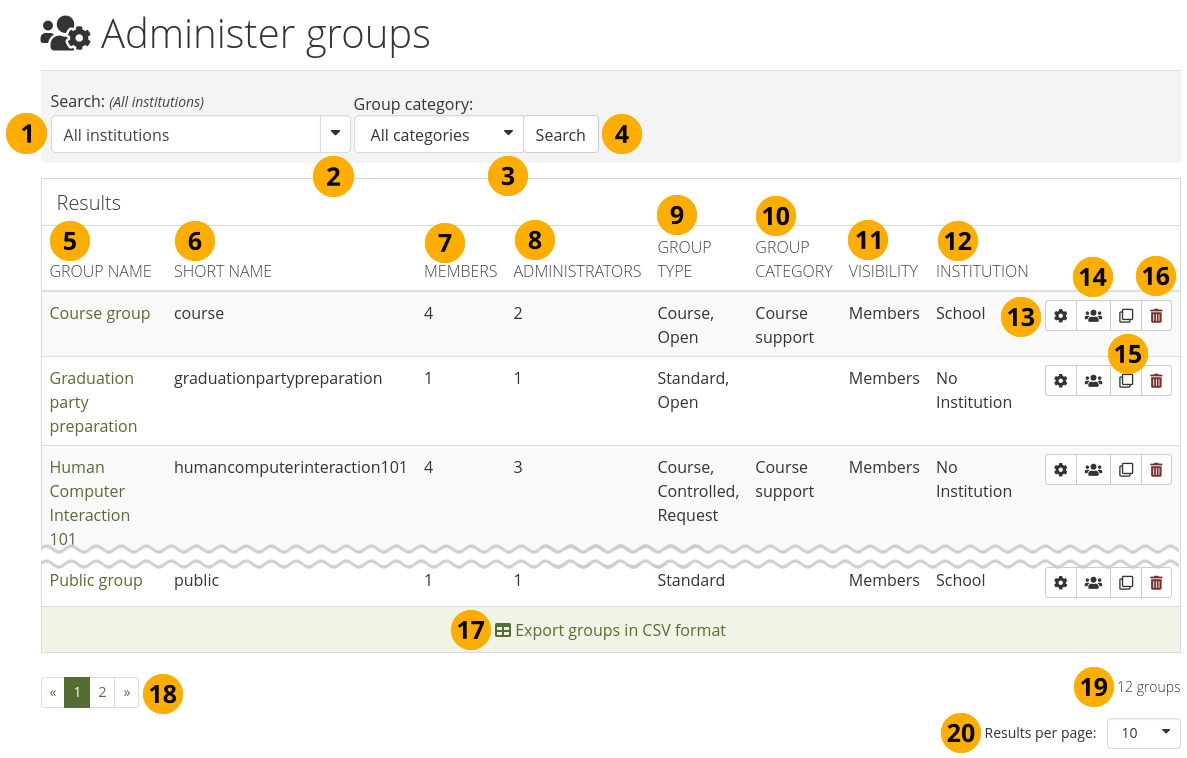The width and height of the screenshot is (1187, 758).
Task: Manage members of Human Computer Interaction 101
Action: coord(1093,470)
